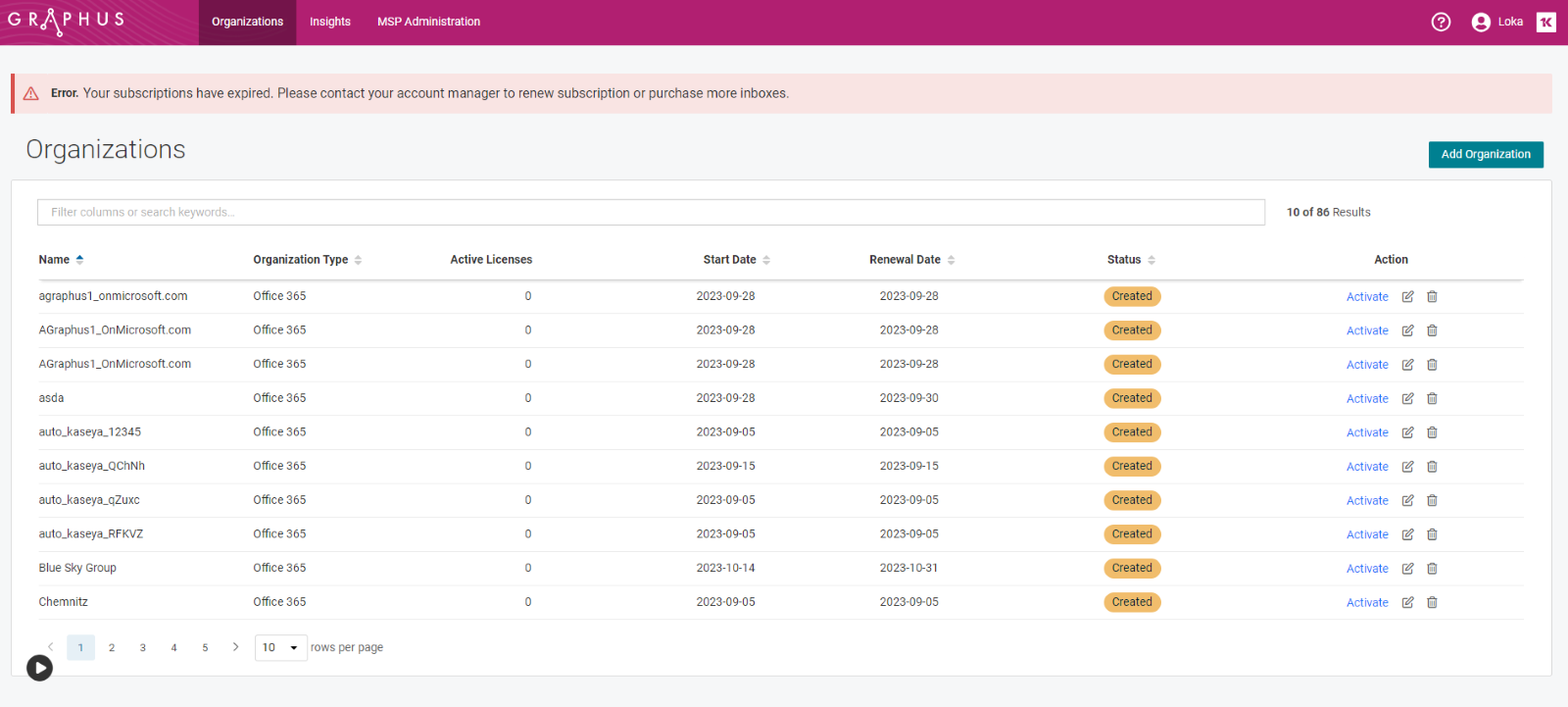Open the help question mark icon

[x=1441, y=22]
